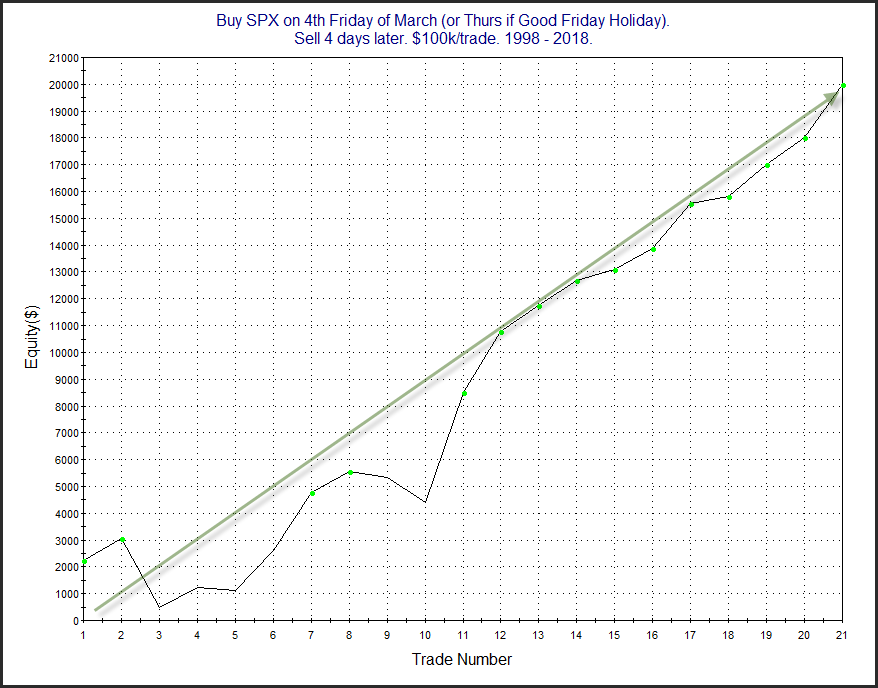Click x-axis trade number label 3

(160, 633)
